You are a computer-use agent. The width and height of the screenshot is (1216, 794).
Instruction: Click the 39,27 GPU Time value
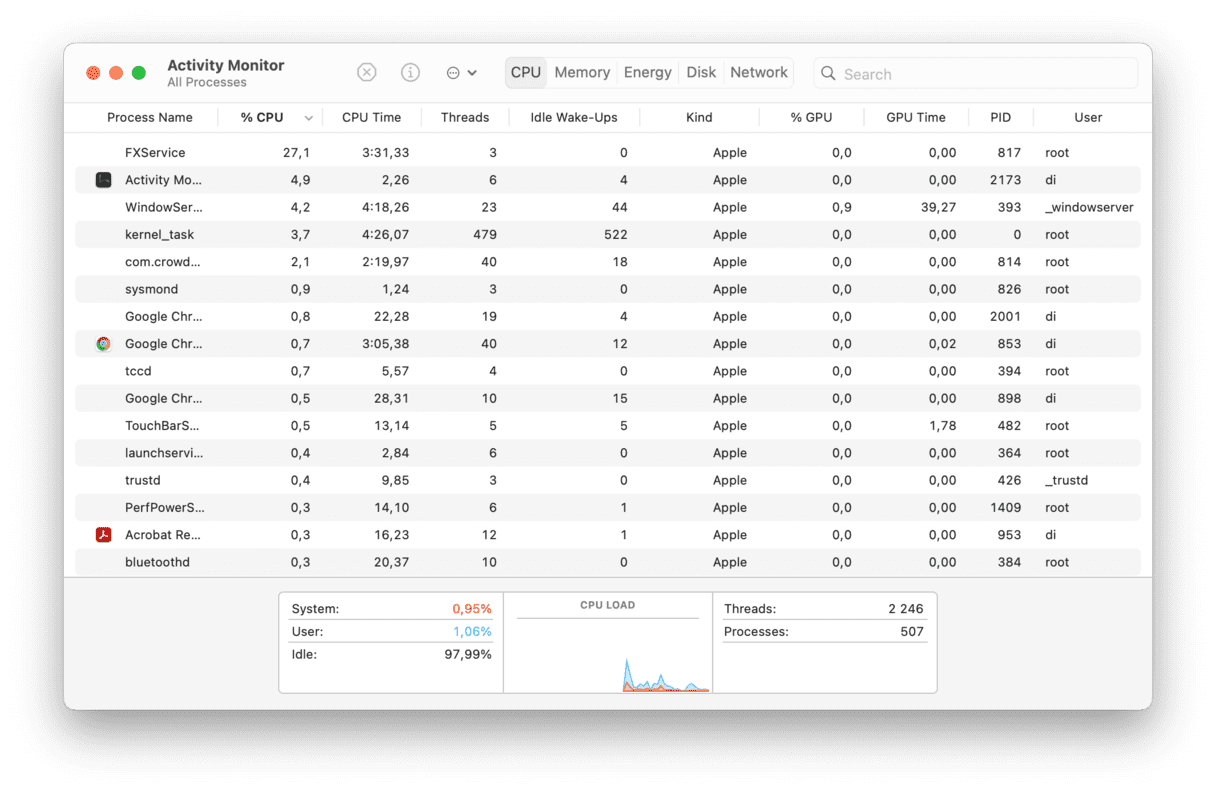pyautogui.click(x=938, y=207)
